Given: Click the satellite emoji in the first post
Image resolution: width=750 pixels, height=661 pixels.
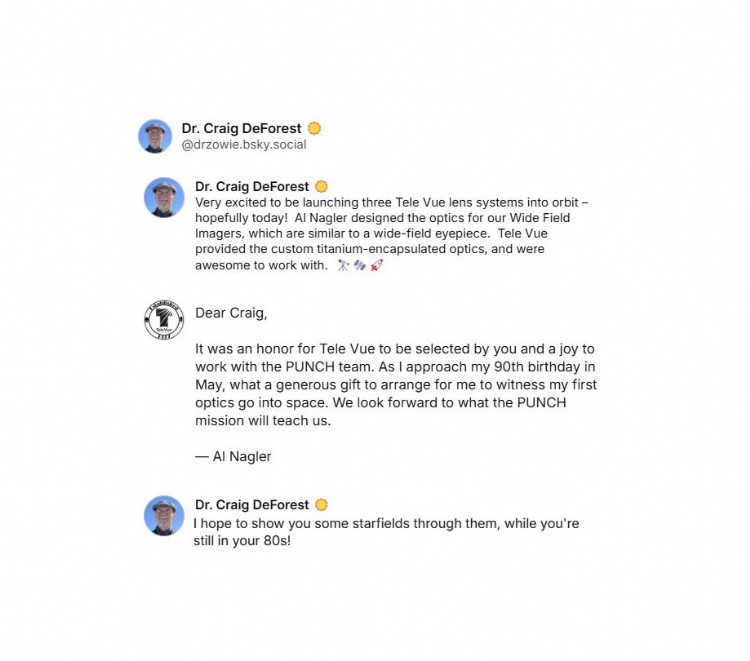Looking at the screenshot, I should [x=360, y=265].
